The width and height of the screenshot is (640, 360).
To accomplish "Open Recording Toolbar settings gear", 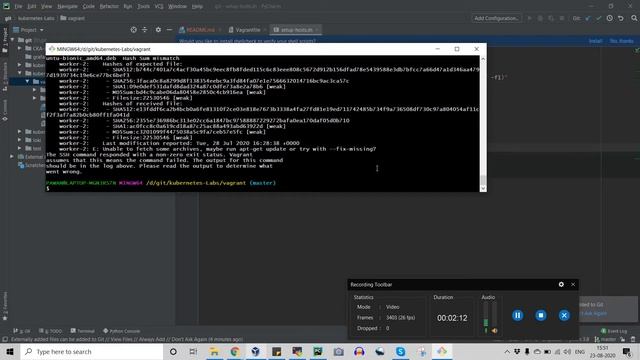I will (x=561, y=284).
